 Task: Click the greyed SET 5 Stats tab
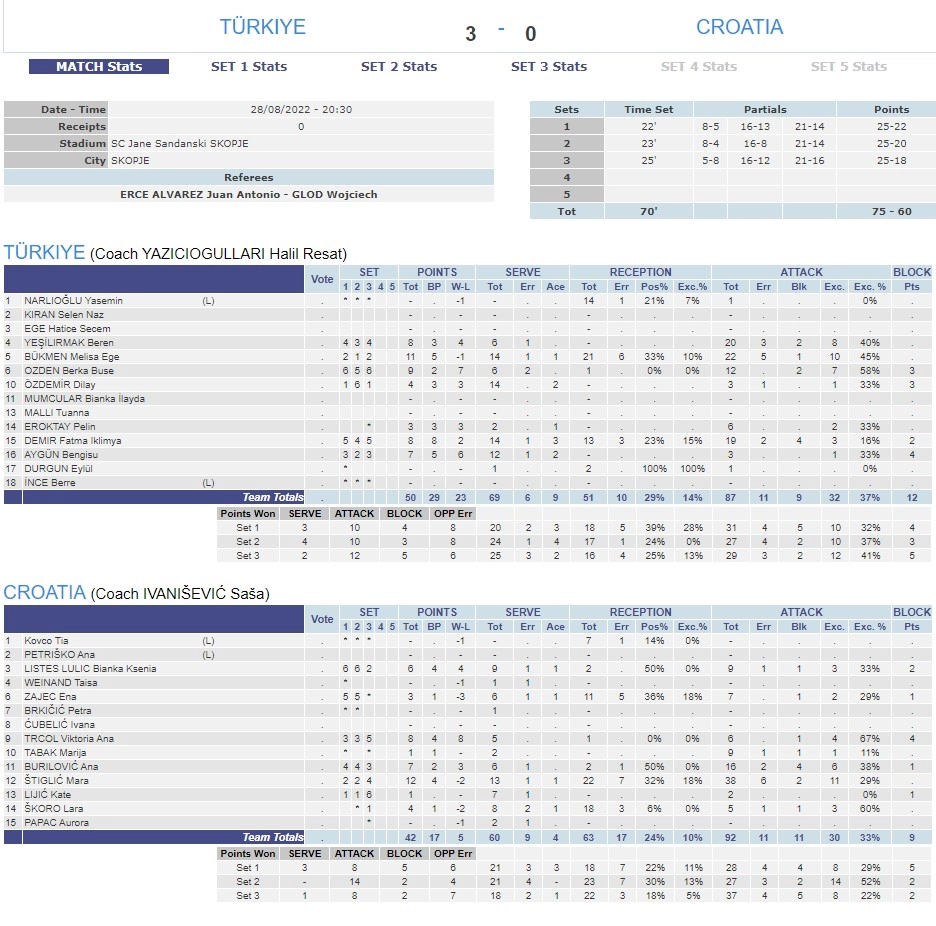click(x=849, y=67)
